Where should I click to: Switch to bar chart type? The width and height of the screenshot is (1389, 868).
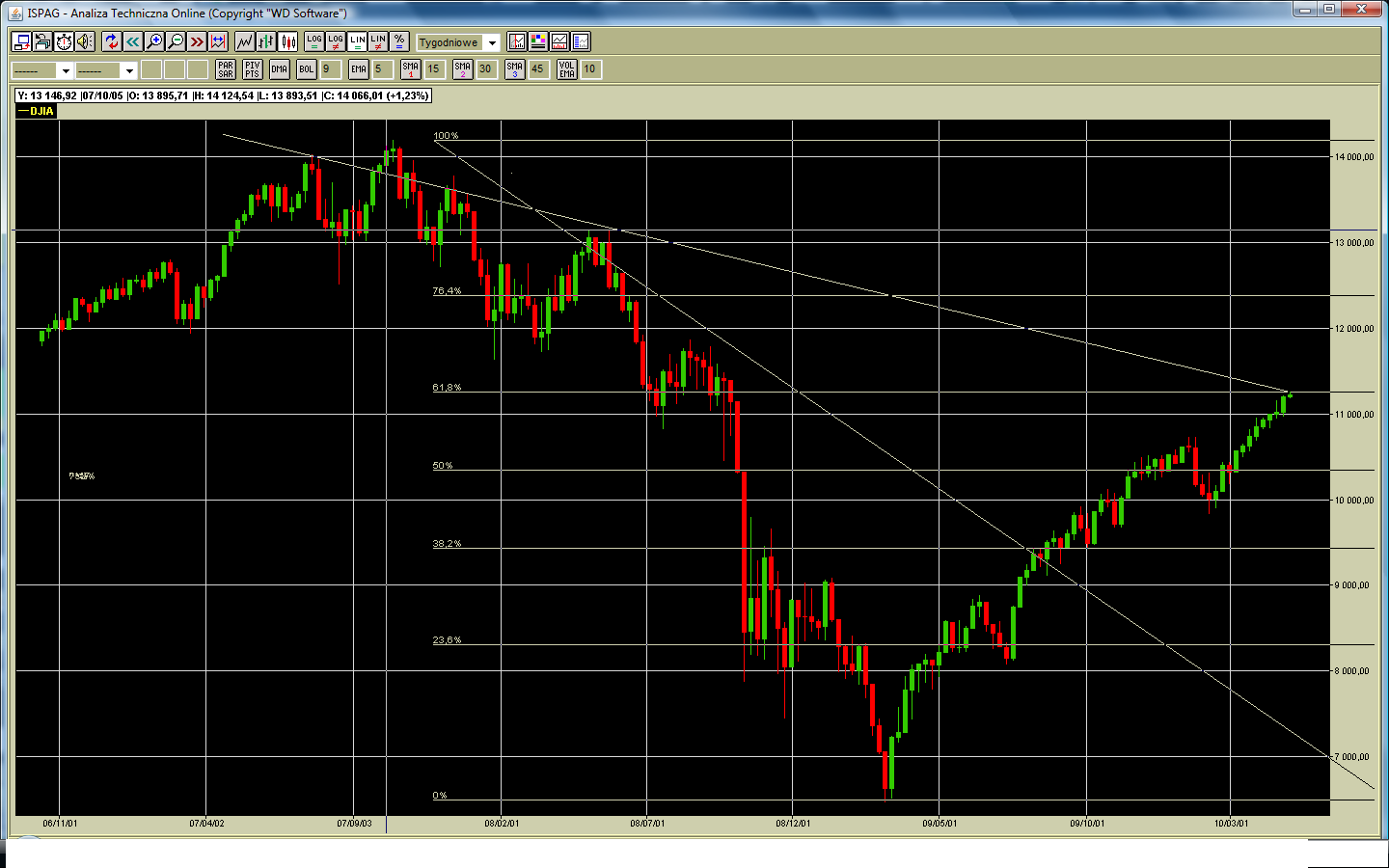pos(266,41)
